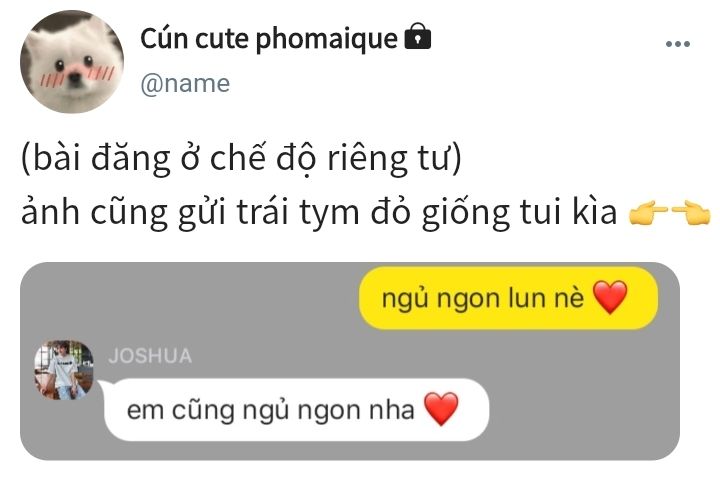Viewport: 720px width, 482px height.
Task: Click the '(bài đăng ở chế độ riêng tư)' text
Action: (241, 158)
